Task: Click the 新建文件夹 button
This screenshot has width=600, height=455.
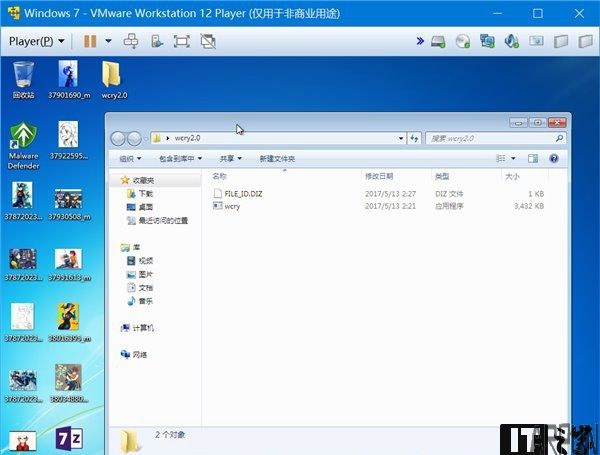Action: coord(277,158)
